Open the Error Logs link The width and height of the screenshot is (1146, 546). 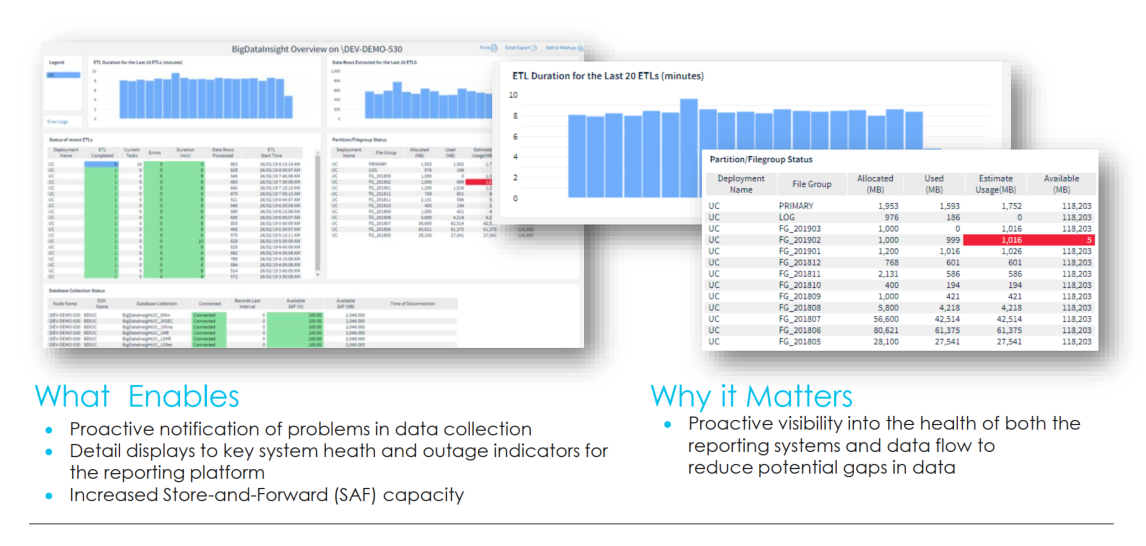tap(57, 121)
